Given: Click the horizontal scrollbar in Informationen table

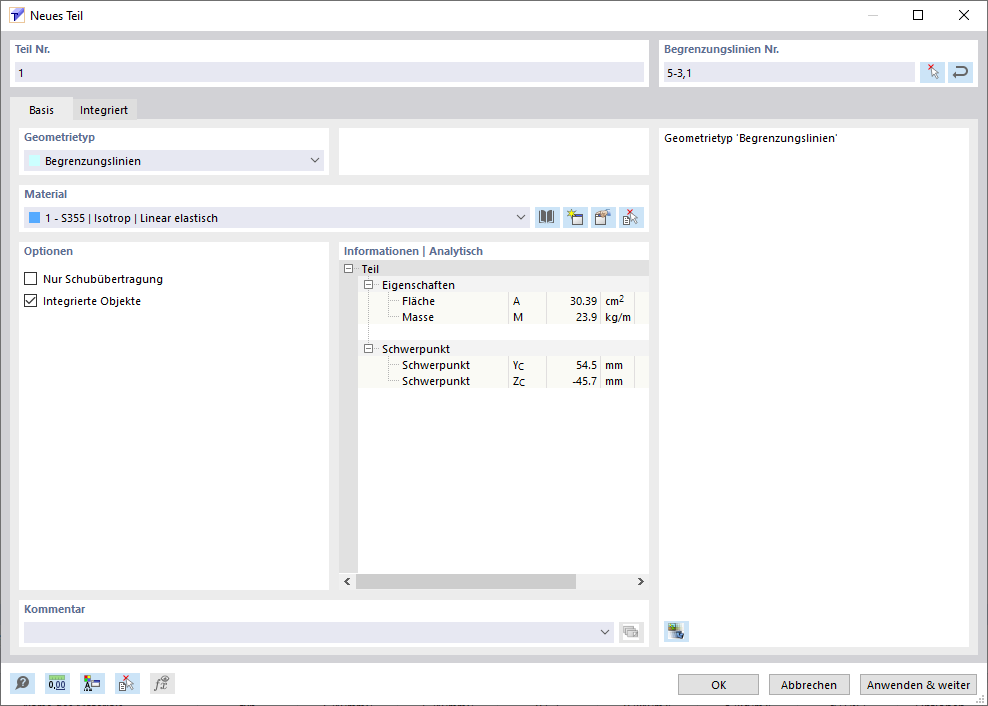Looking at the screenshot, I should [466, 581].
